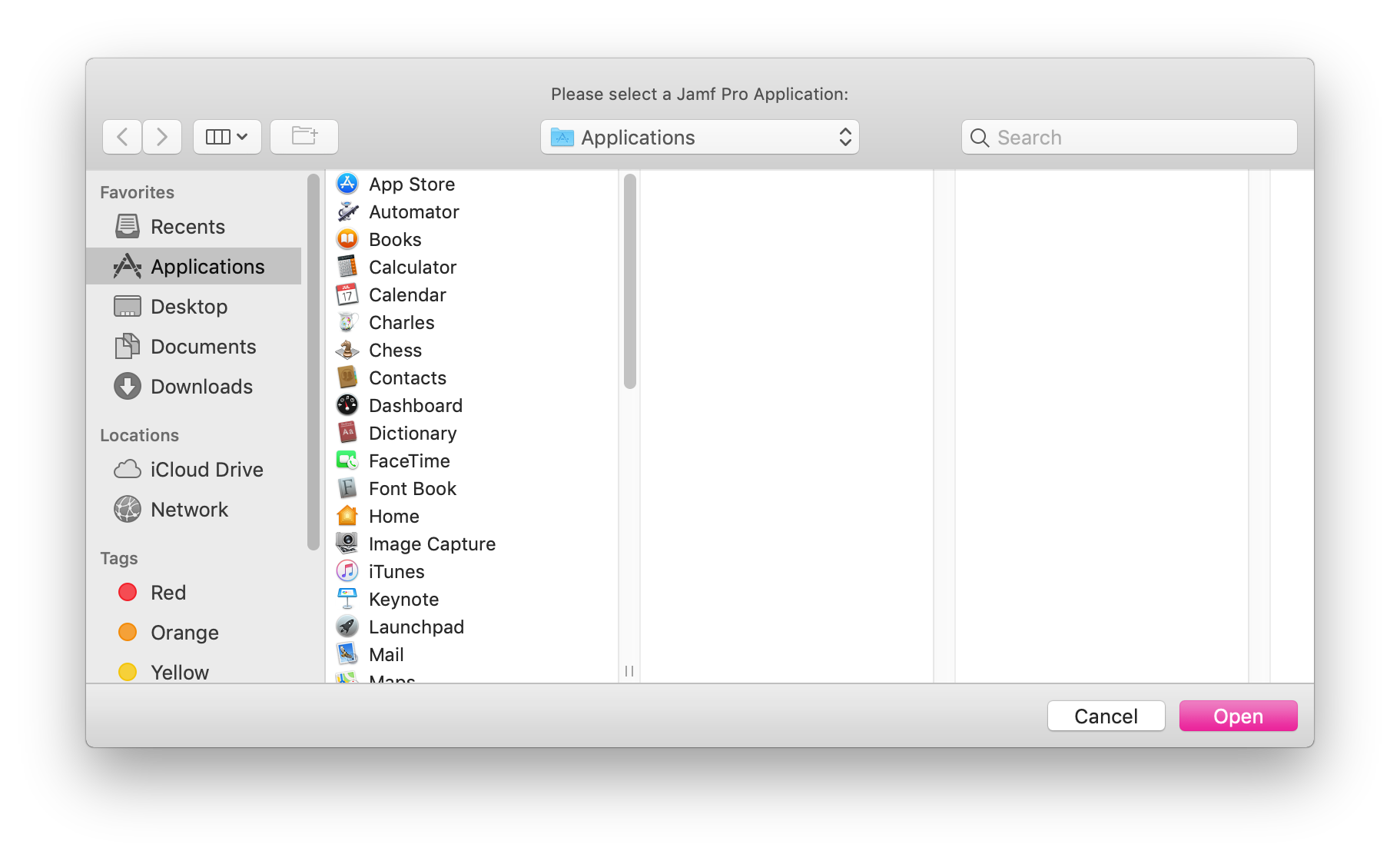
Task: Click the sidebar vertical scrollbar
Action: coord(314,362)
